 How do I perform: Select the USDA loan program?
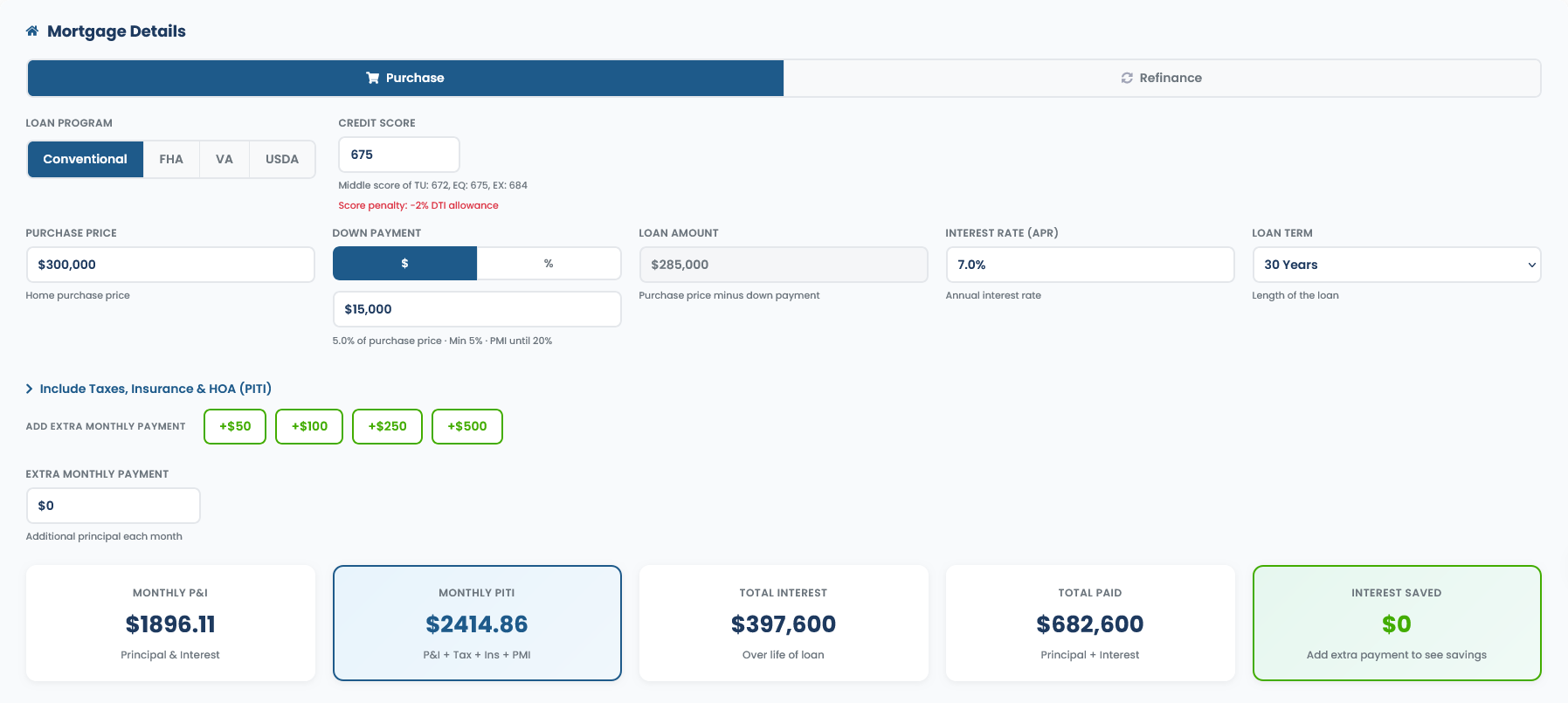click(281, 159)
